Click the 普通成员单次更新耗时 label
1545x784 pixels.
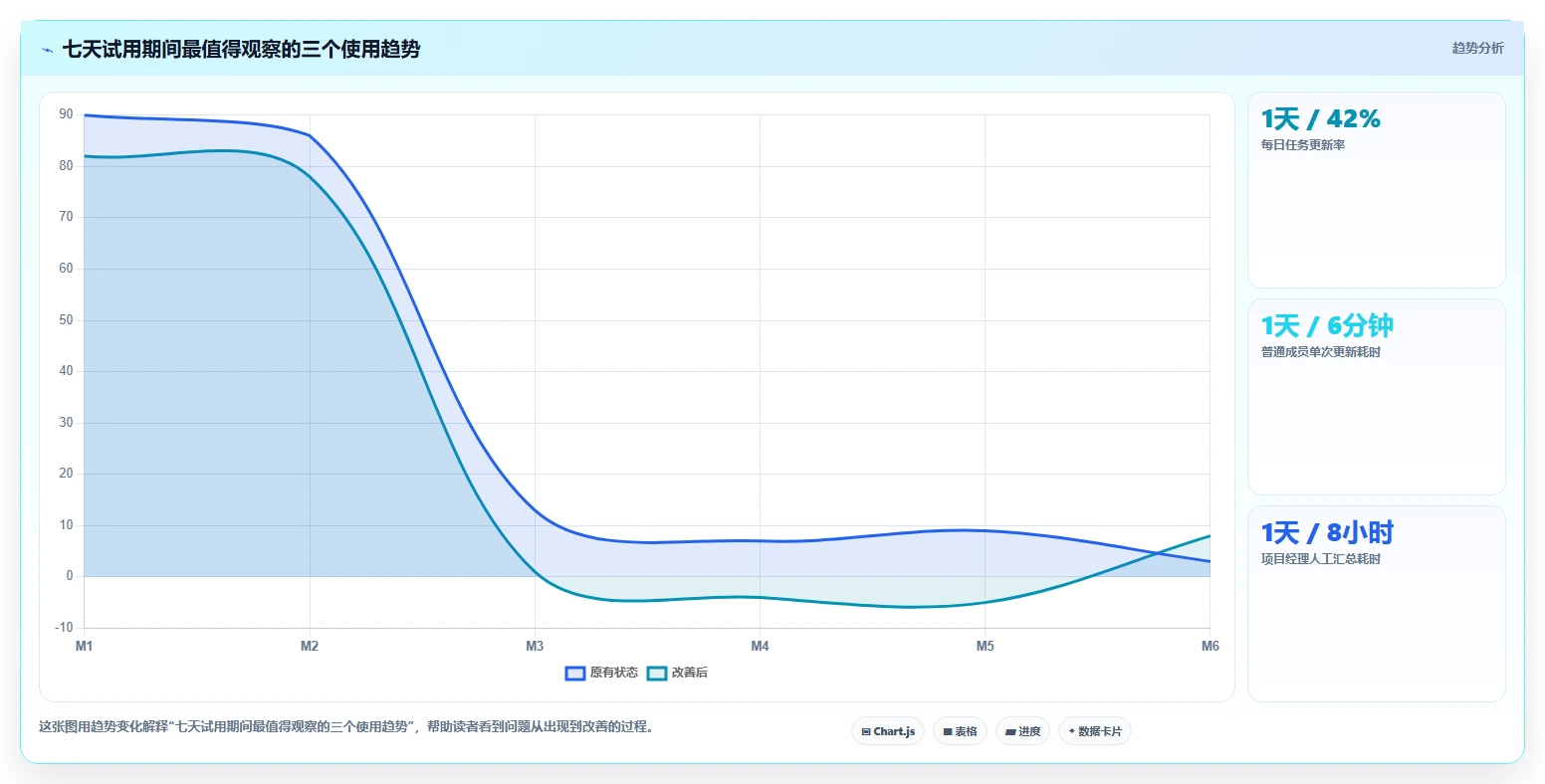(1321, 352)
